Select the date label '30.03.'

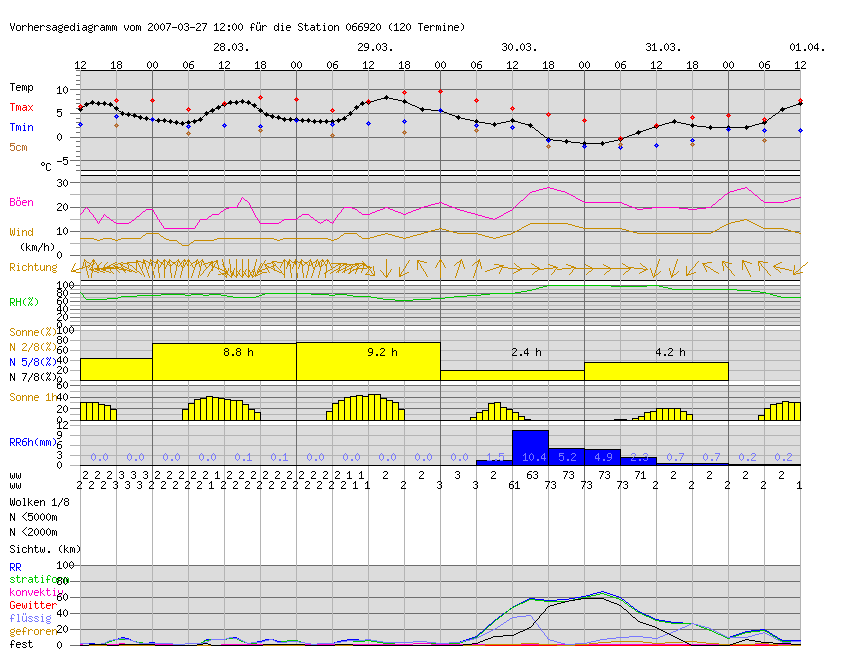[519, 47]
